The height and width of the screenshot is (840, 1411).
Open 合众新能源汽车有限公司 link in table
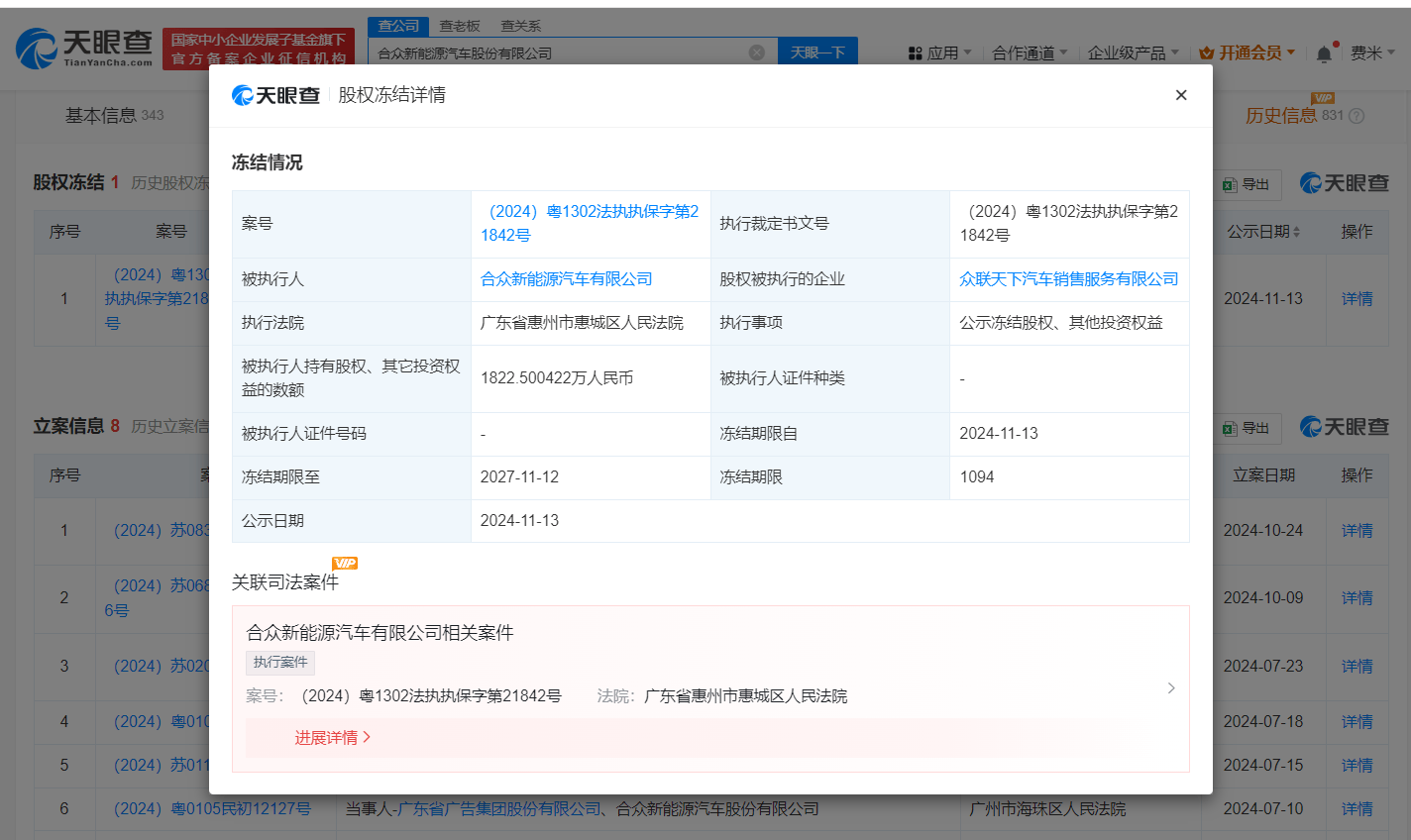567,279
